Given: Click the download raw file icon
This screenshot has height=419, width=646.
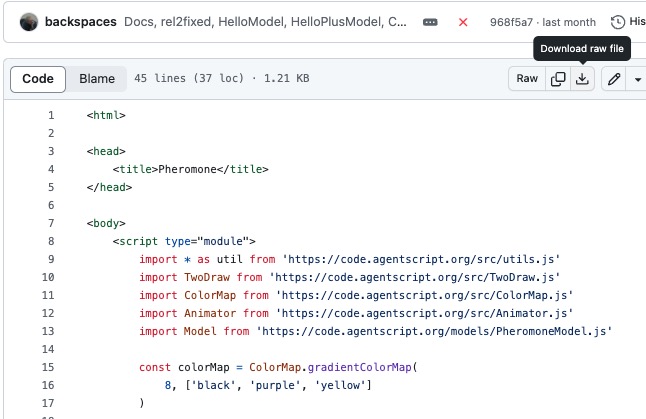Looking at the screenshot, I should 582,79.
